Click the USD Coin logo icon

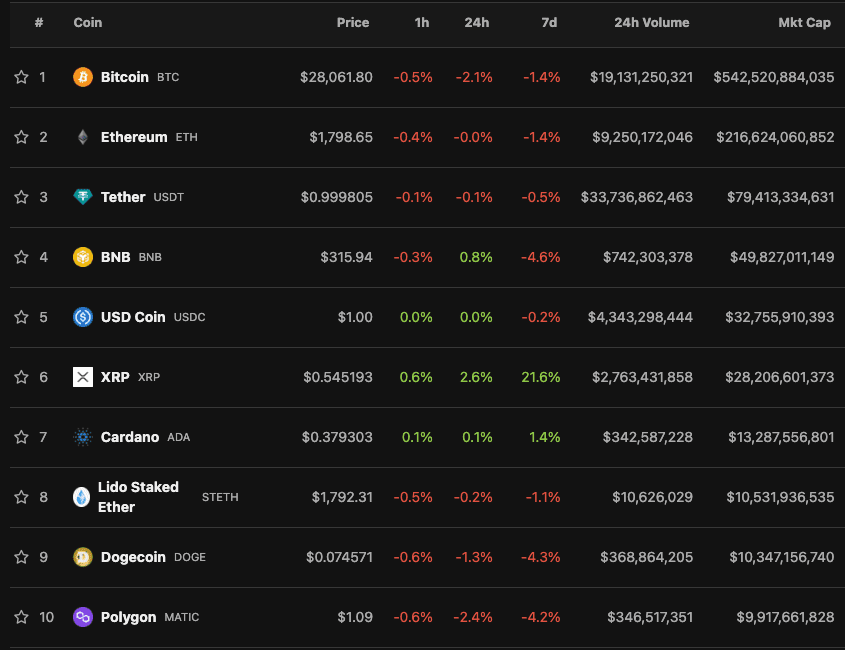[x=82, y=317]
